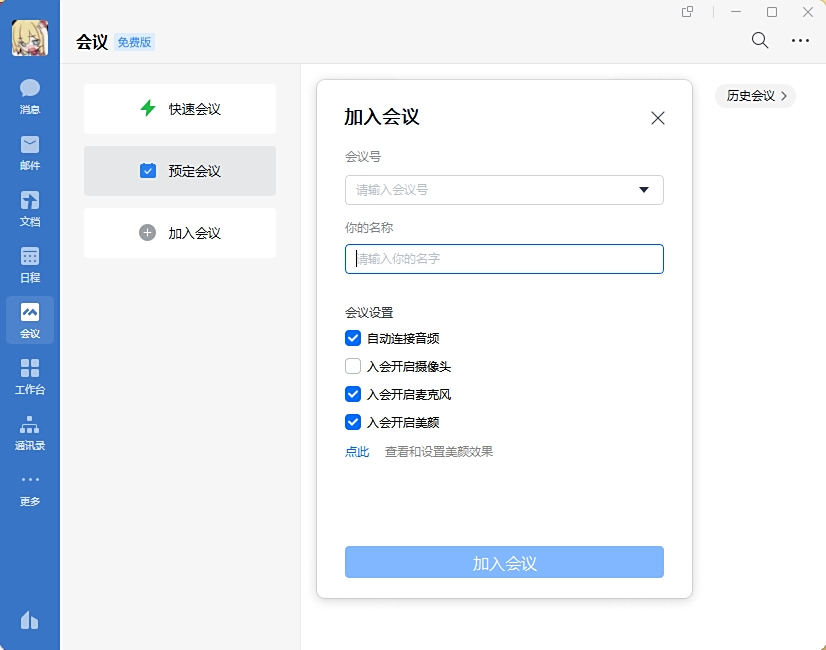The height and width of the screenshot is (650, 826).
Task: Click the search magnifier icon
Action: pos(759,41)
